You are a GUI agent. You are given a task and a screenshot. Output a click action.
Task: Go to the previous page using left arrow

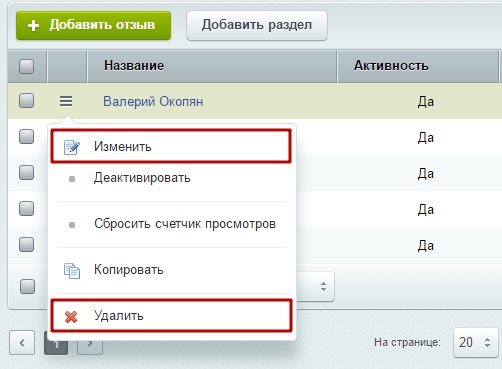22,343
